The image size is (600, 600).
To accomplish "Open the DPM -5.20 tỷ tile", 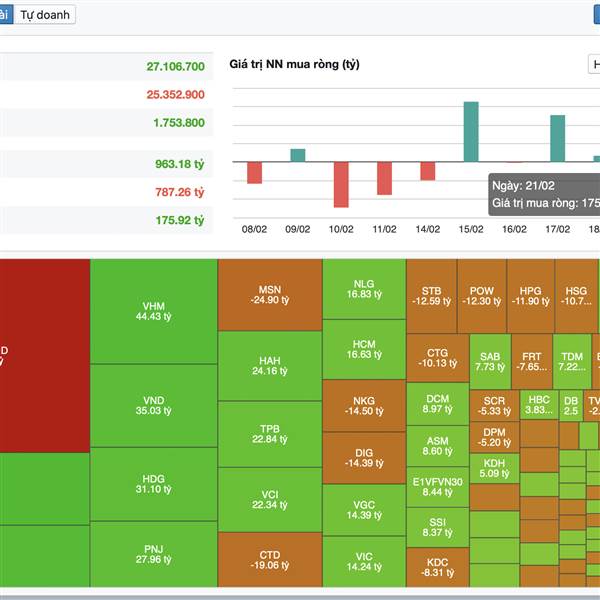I will (494, 437).
